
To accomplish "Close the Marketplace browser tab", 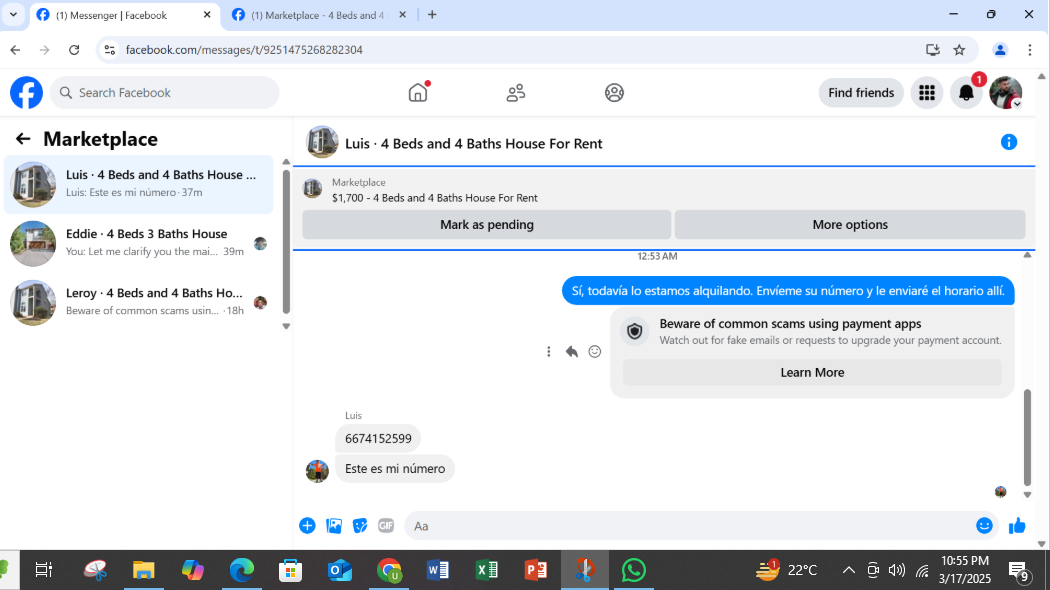I will tap(402, 15).
